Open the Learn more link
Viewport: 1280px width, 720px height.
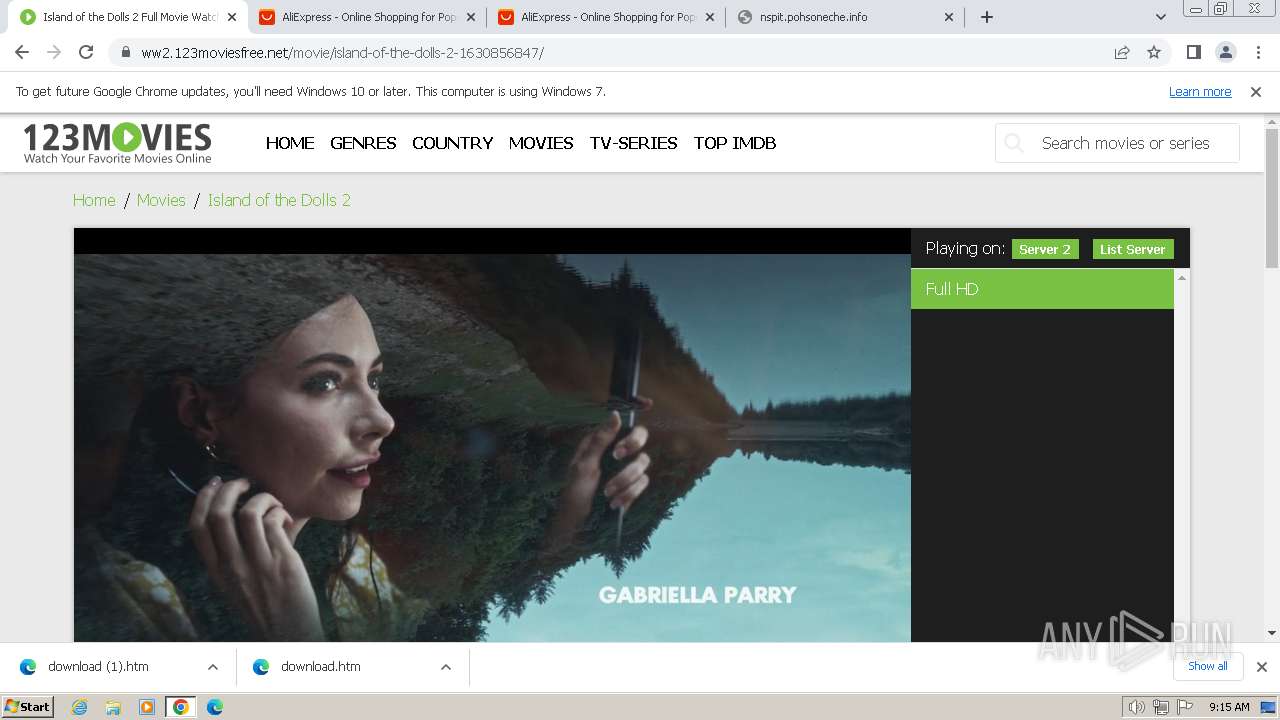click(1200, 91)
